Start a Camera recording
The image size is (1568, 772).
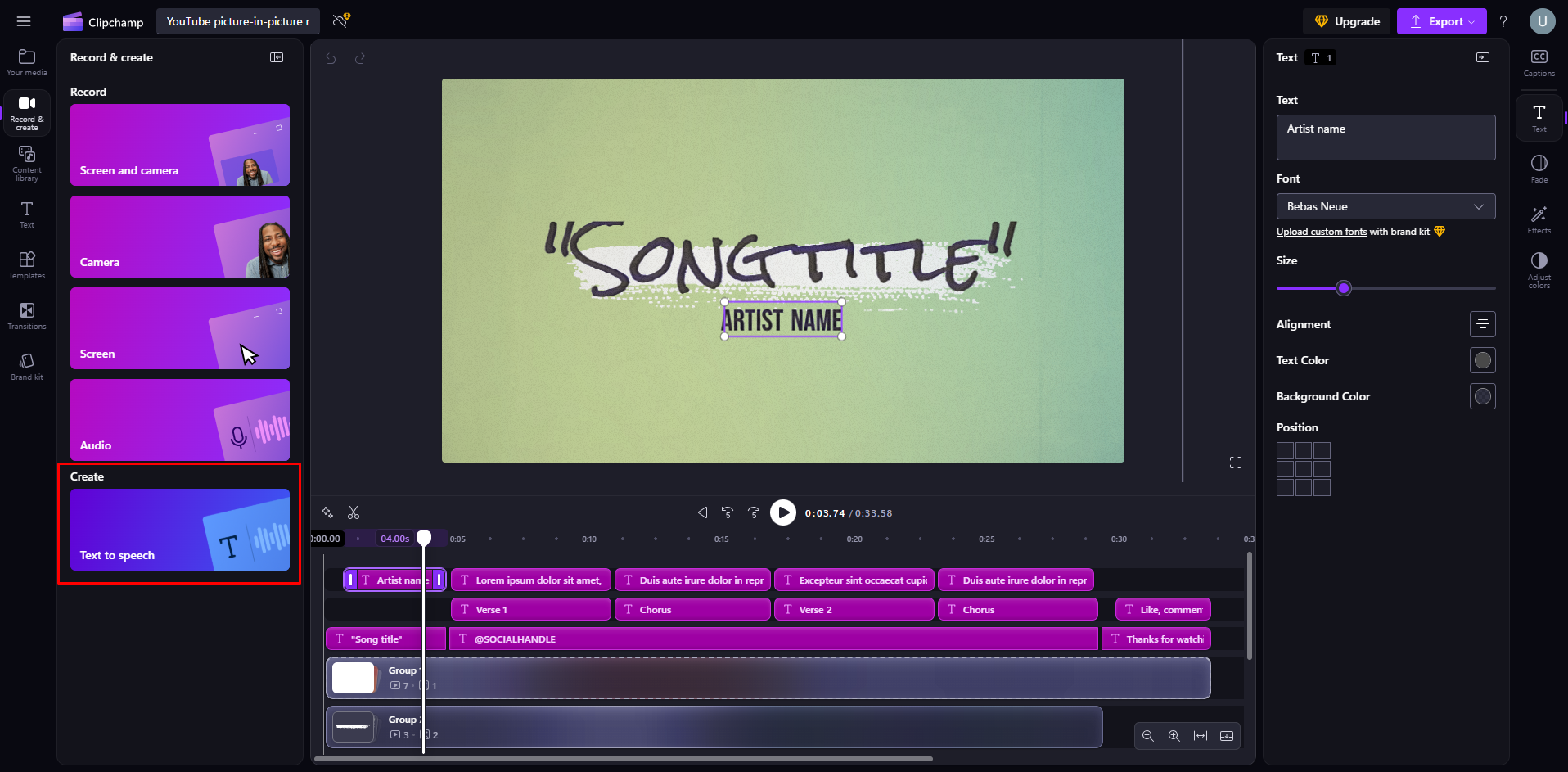coord(180,237)
